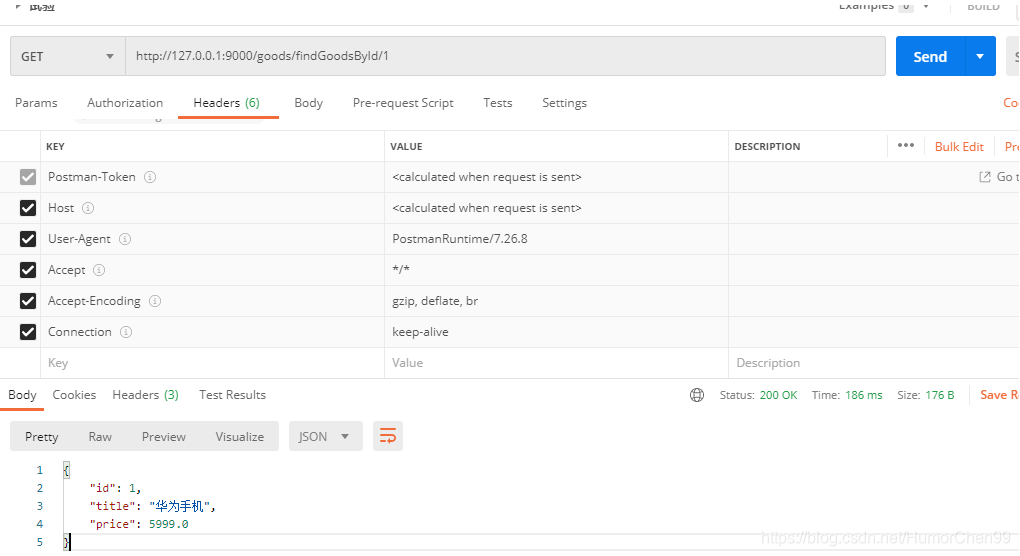Click the "title" line in JSON response
This screenshot has height=556, width=1020.
152,506
